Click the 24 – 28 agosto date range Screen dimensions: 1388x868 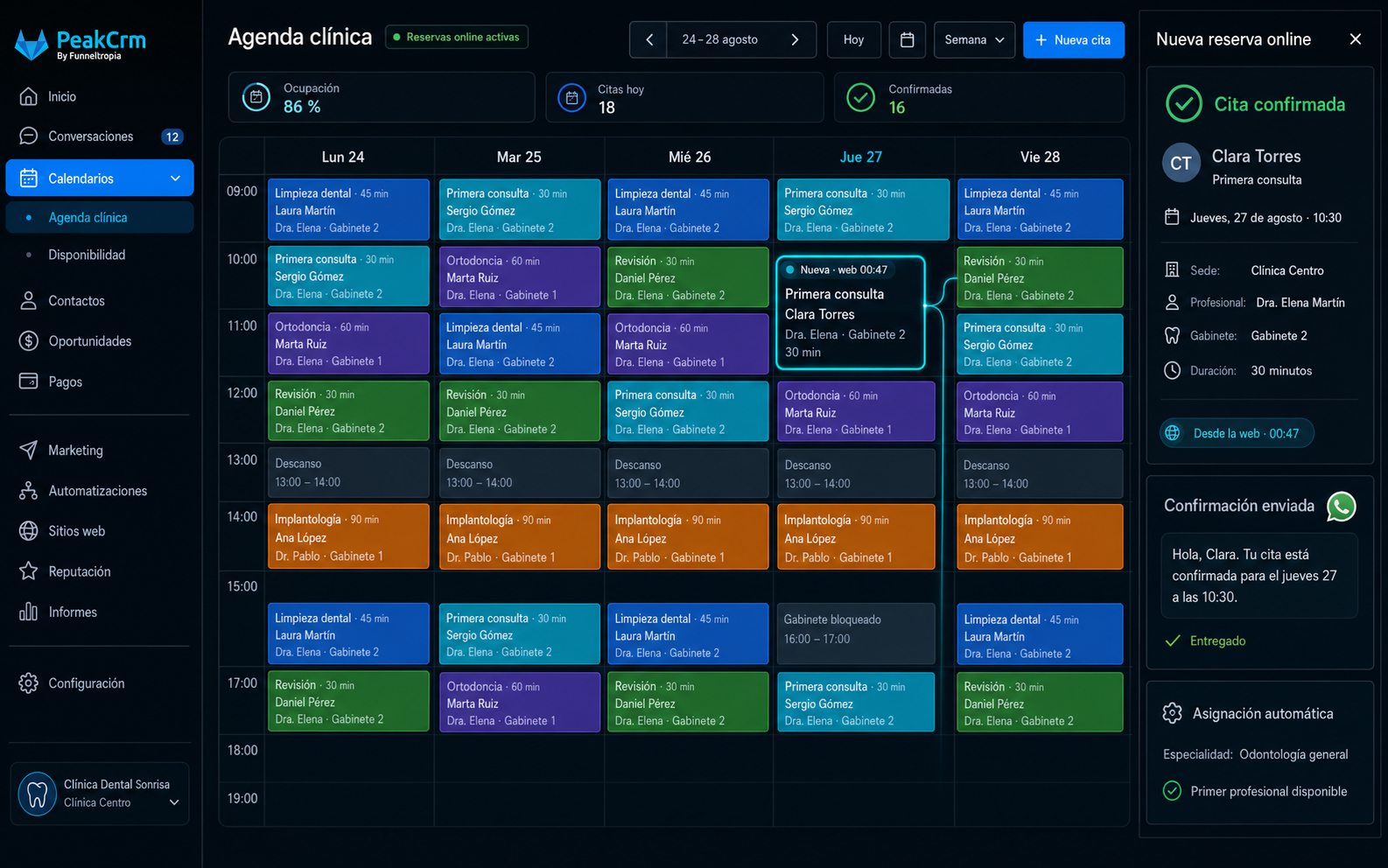pos(720,40)
